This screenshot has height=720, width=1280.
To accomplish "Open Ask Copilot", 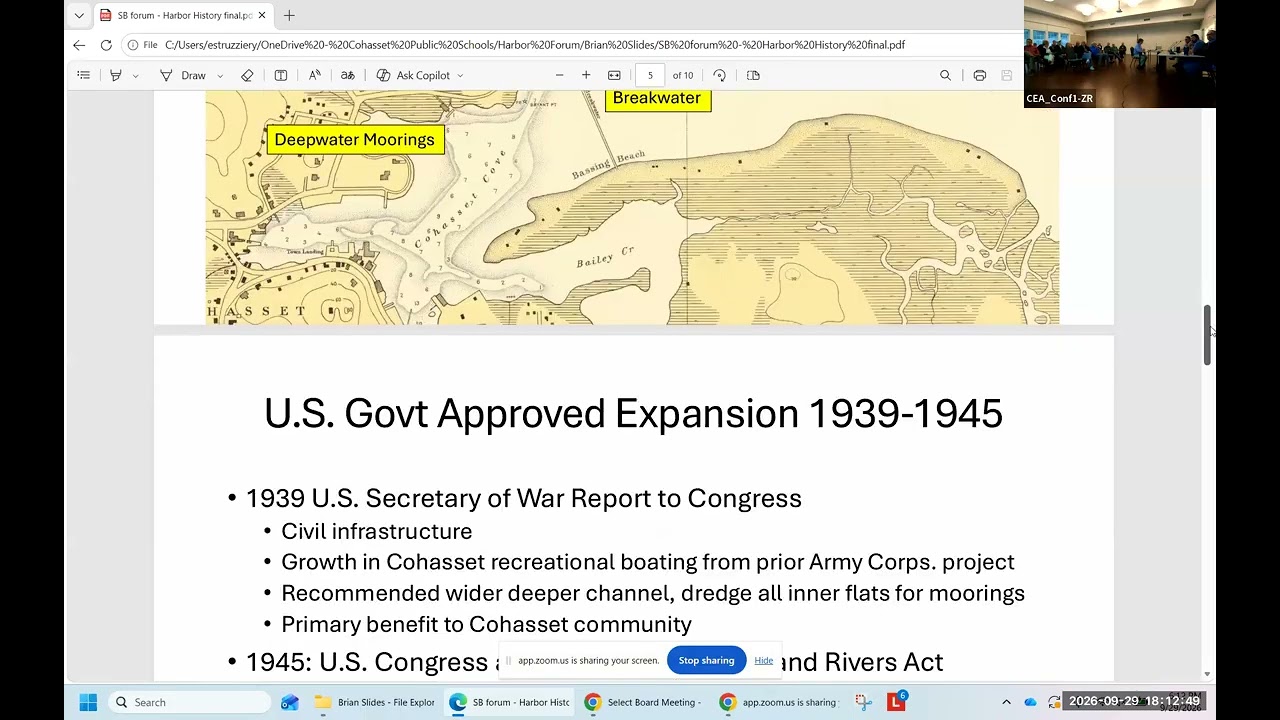I will click(413, 75).
